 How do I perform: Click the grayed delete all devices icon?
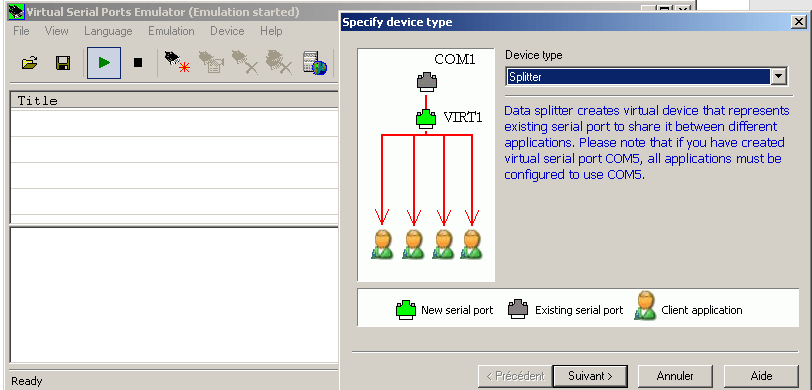click(x=279, y=62)
